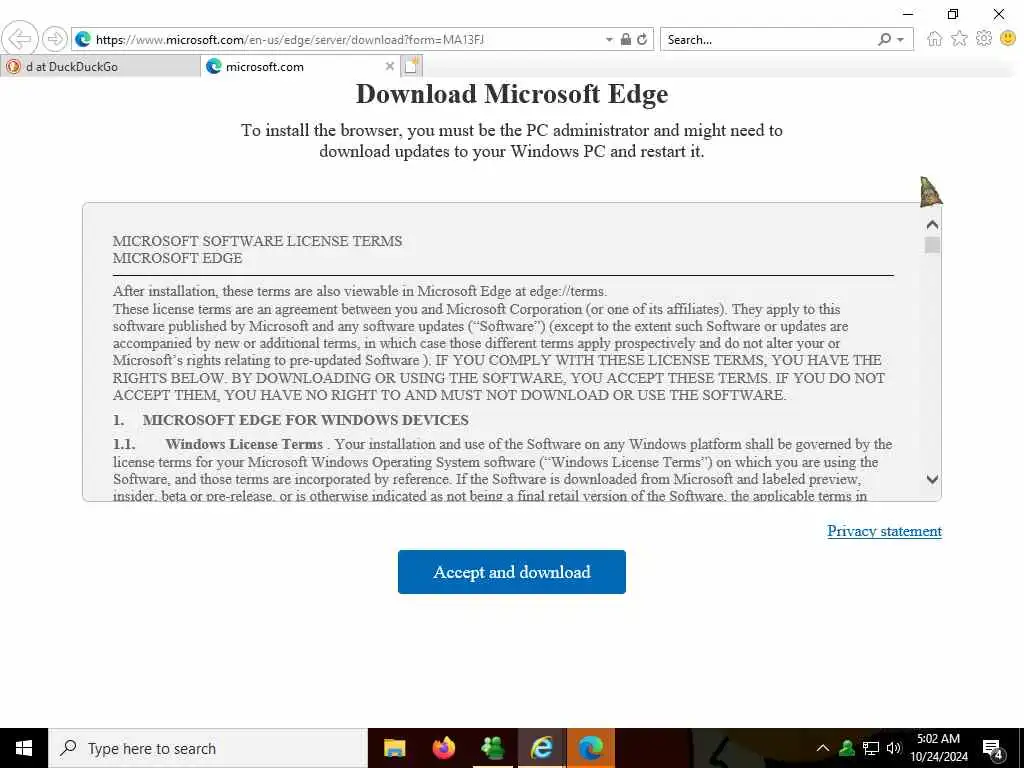Click the Internet Explorer taskbar icon
This screenshot has width=1024, height=768.
(542, 748)
